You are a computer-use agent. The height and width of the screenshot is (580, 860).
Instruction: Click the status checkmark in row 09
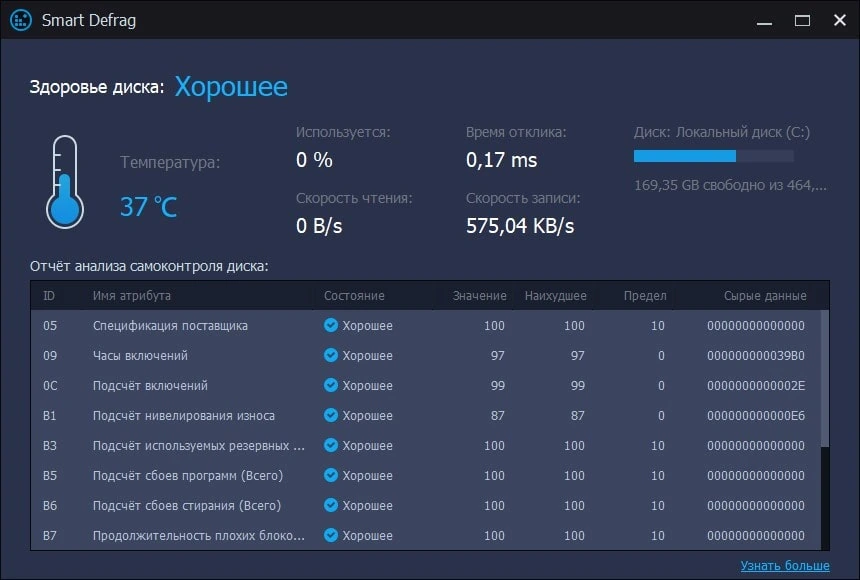(x=331, y=355)
